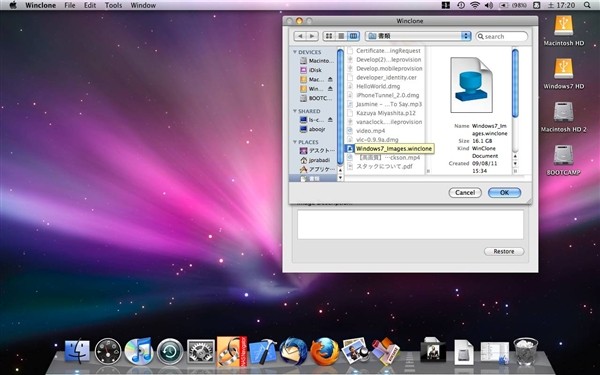
Task: Select aboojr shared computer in sidebar
Action: point(313,129)
